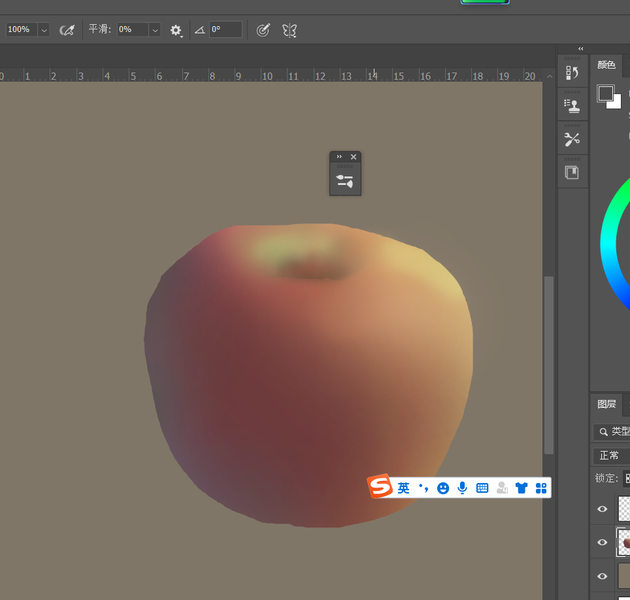The image size is (630, 600).
Task: Select the 颜色 (Color) panel tab
Action: pyautogui.click(x=606, y=65)
